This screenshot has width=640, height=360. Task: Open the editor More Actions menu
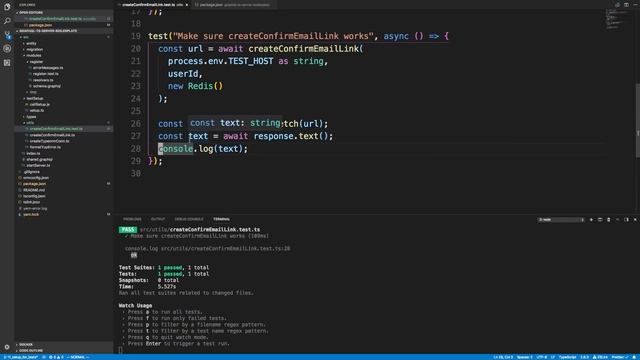(x=635, y=5)
